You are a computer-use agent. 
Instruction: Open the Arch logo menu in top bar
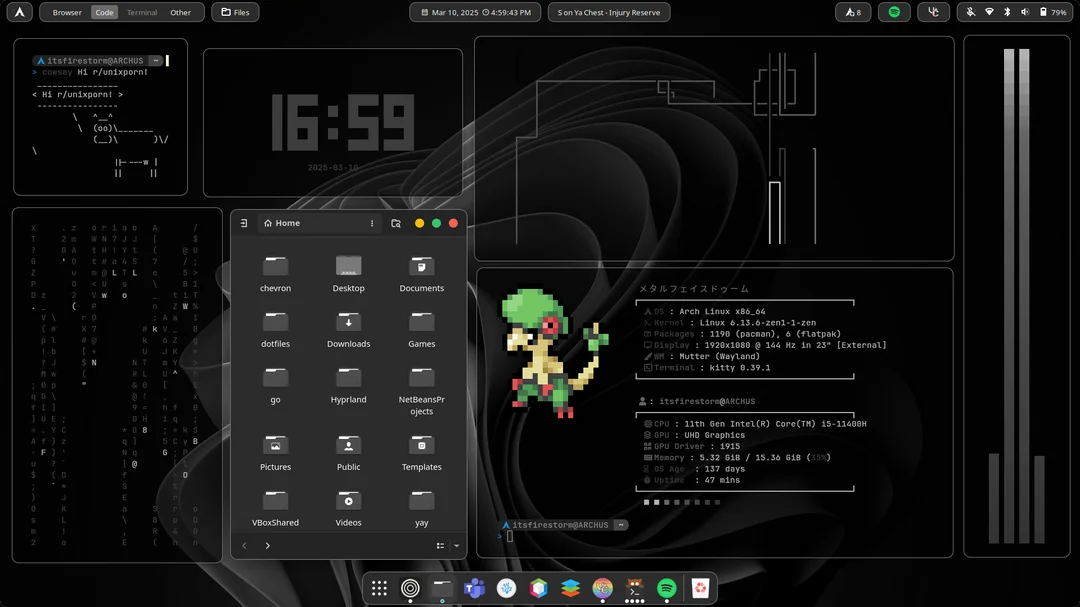pyautogui.click(x=19, y=12)
